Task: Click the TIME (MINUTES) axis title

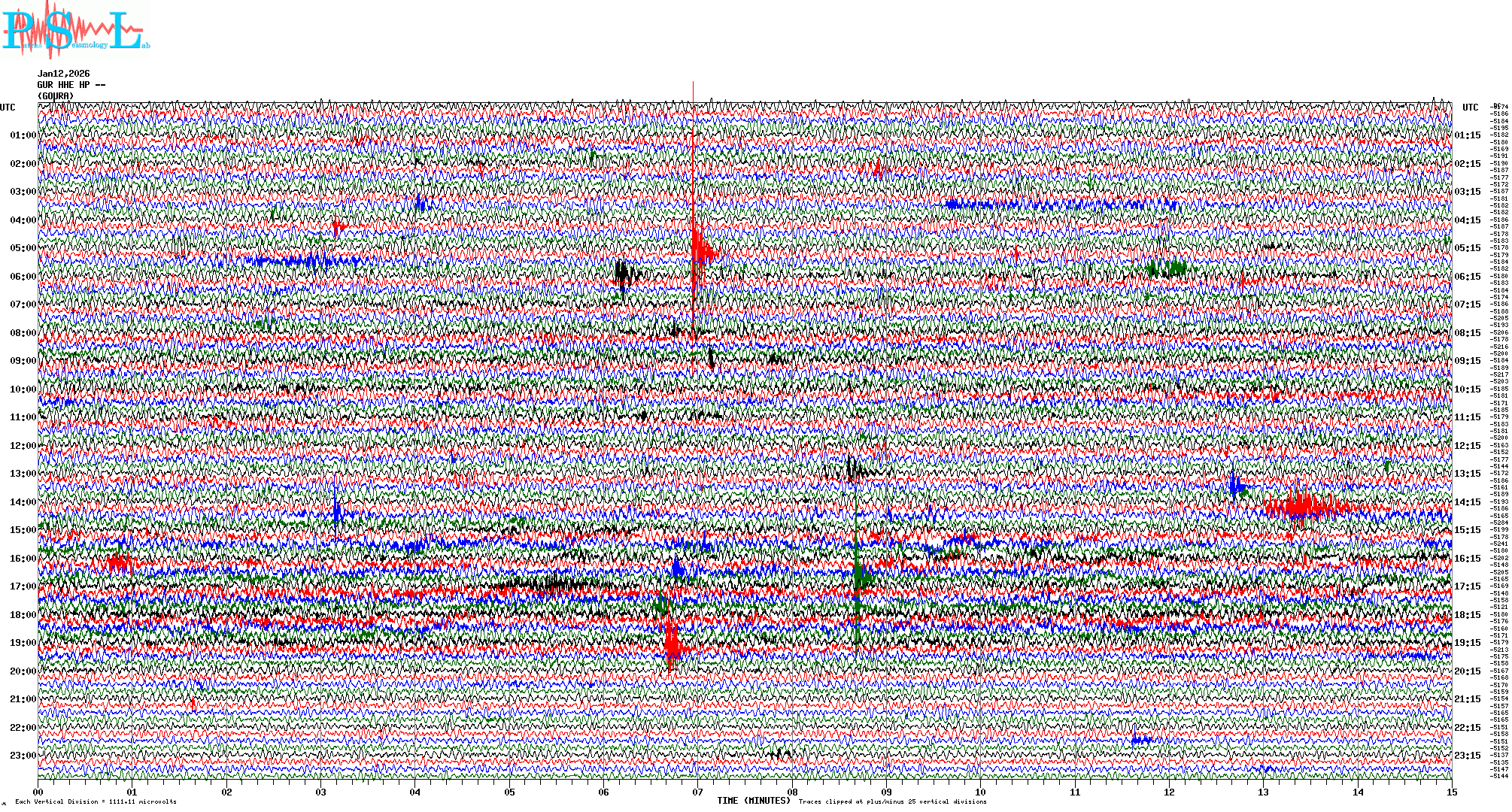Action: (753, 801)
